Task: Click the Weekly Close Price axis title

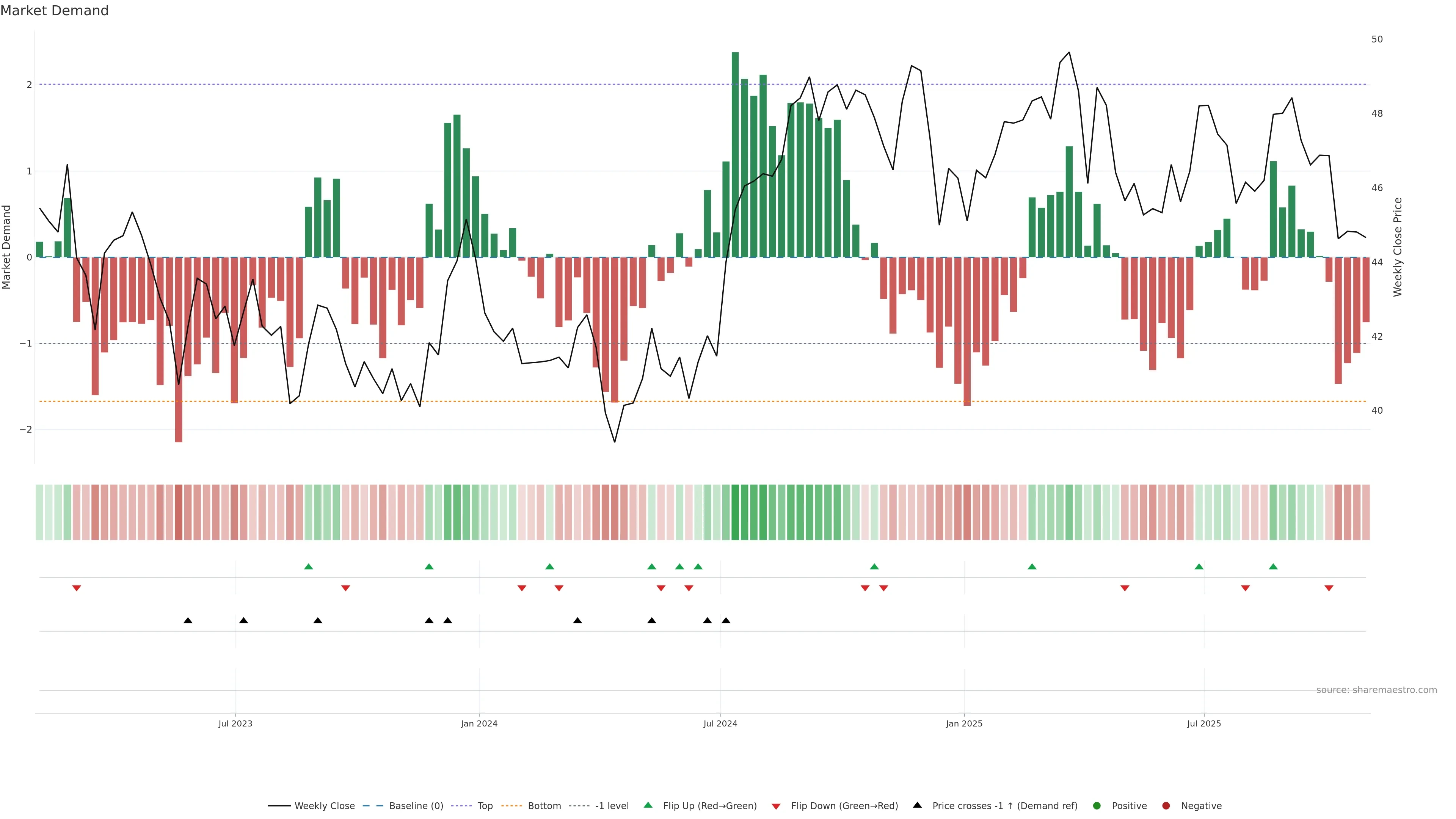Action: click(1397, 247)
